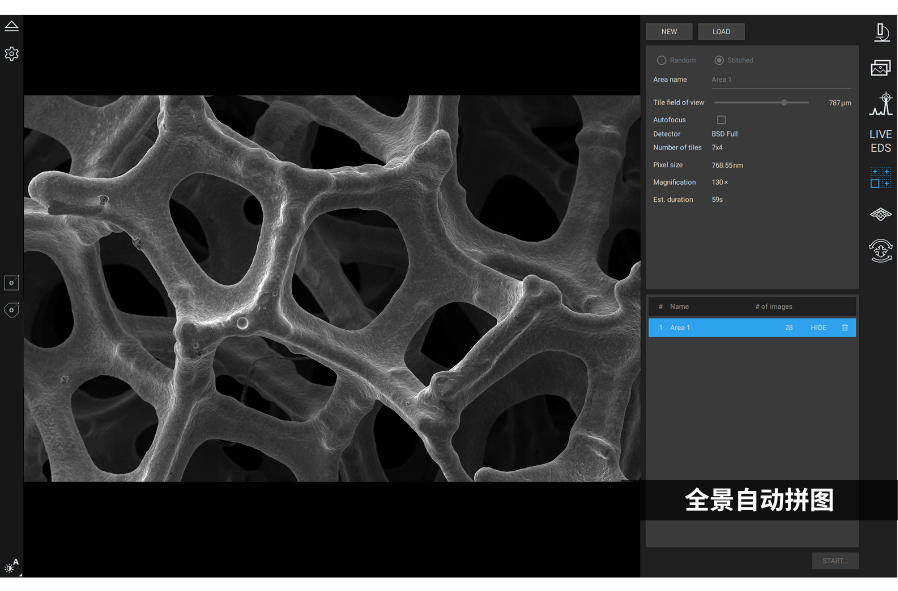Delete Area 1 with the trash icon
Viewport: 898px width, 591px height.
point(844,328)
